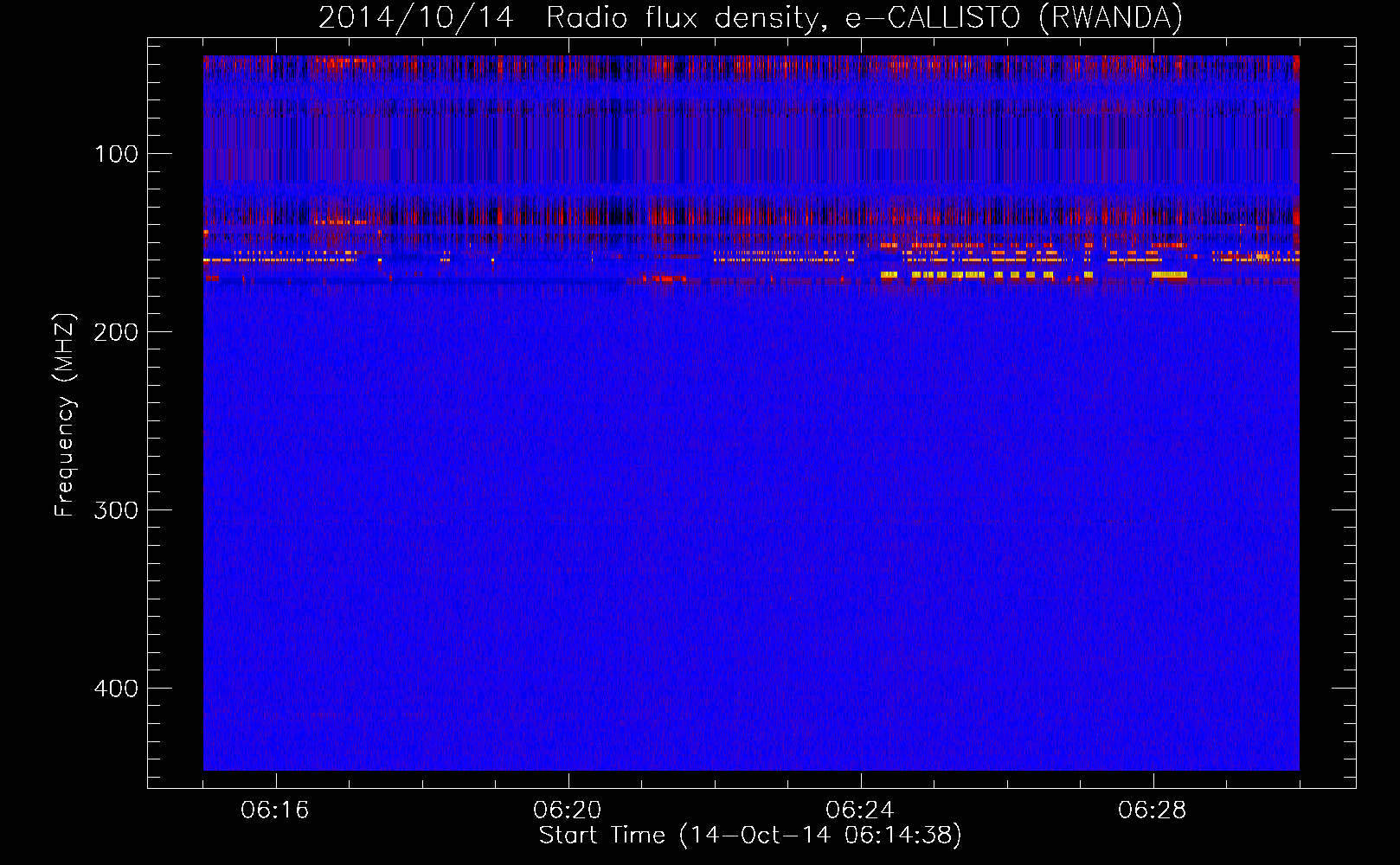Select the 100 frequency axis label
Screen dimensions: 1400x865
[x=116, y=154]
